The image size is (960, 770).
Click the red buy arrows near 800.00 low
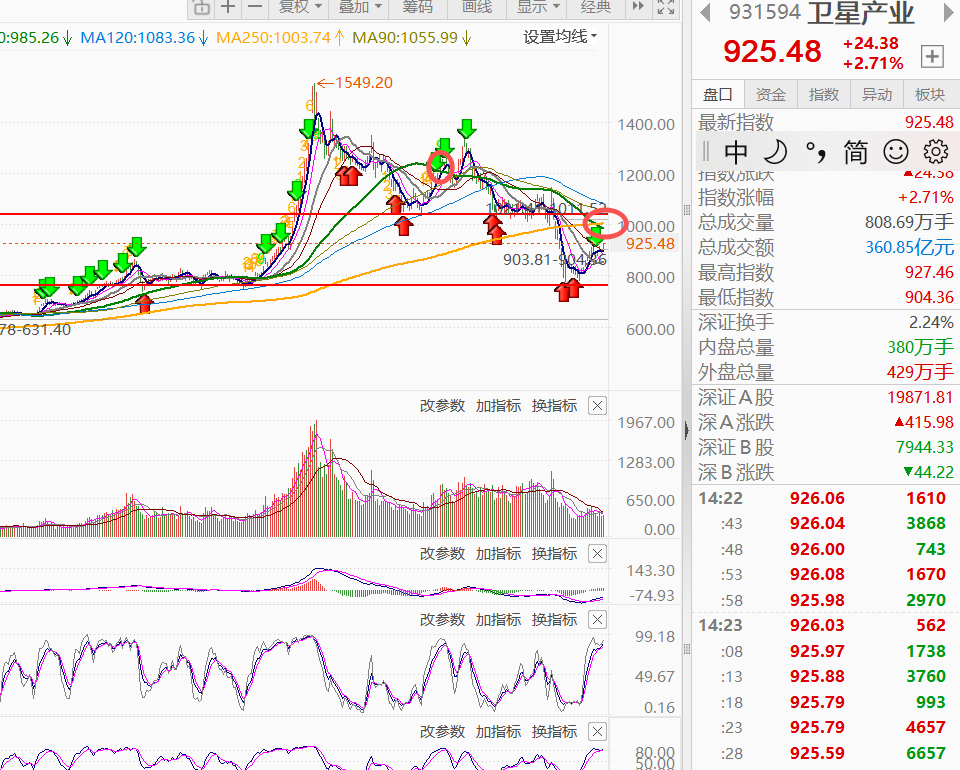tap(568, 290)
